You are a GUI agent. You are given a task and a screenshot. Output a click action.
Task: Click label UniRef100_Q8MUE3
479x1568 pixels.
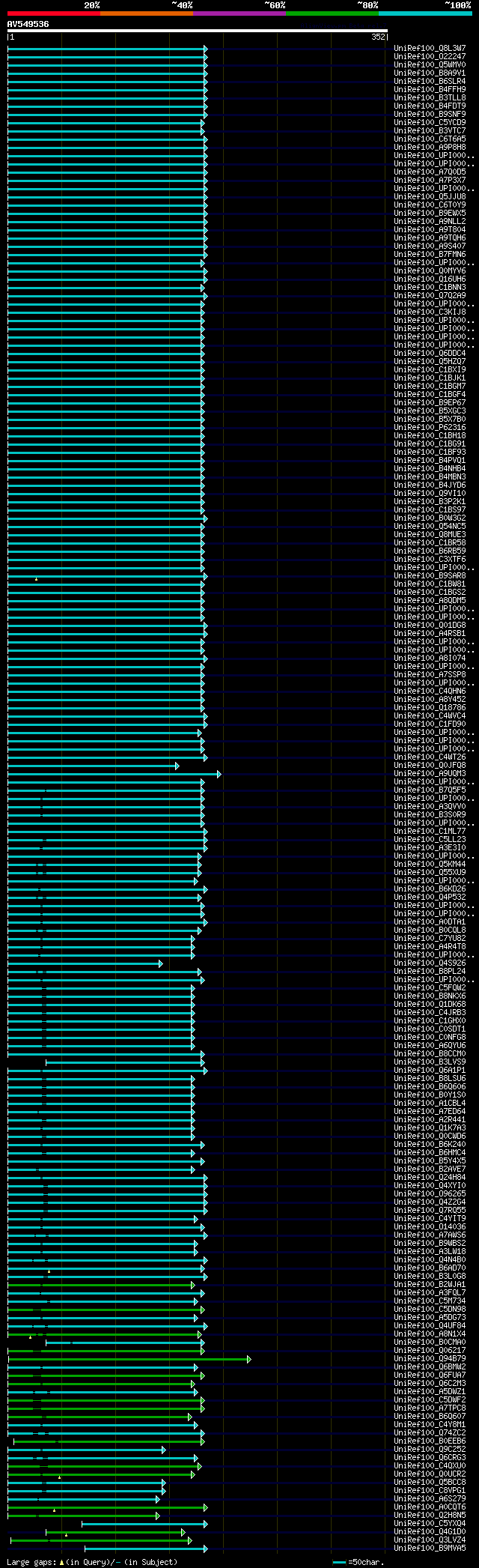point(430,534)
